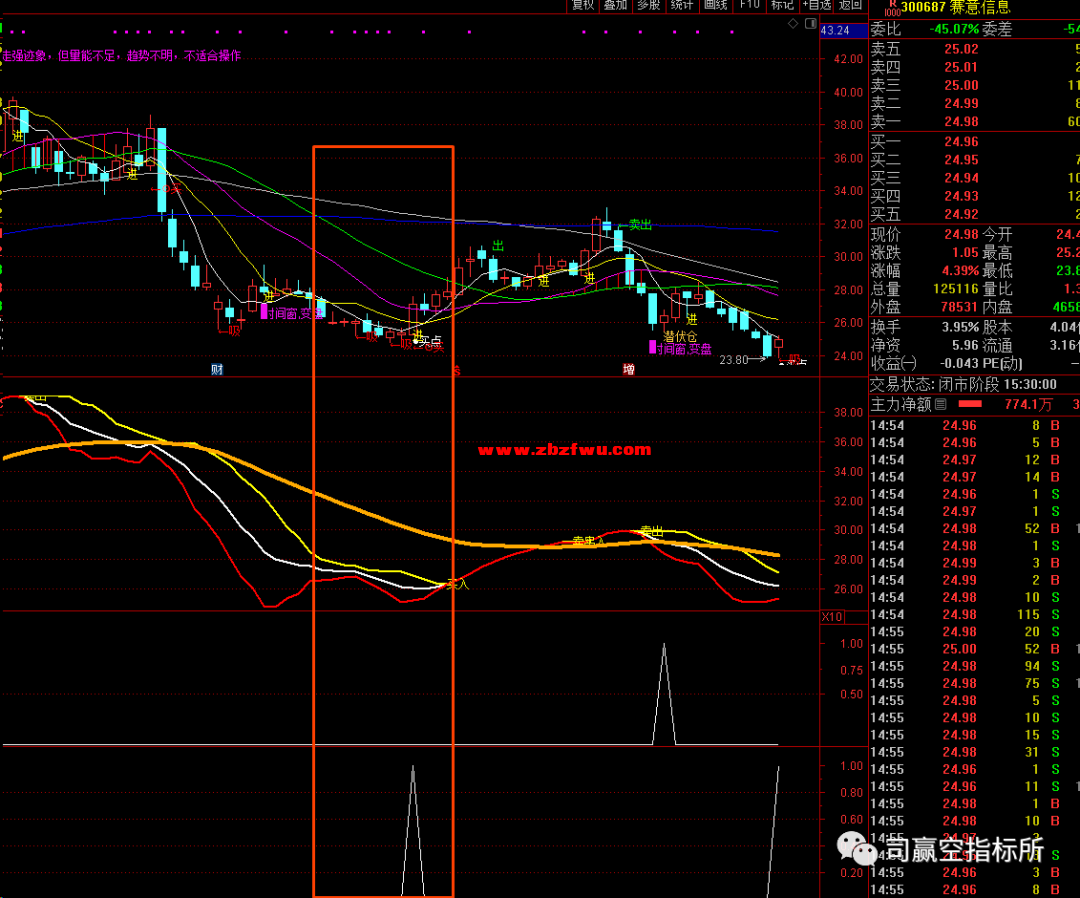
Task: Click the PE(动) label
Action: [x=1002, y=364]
